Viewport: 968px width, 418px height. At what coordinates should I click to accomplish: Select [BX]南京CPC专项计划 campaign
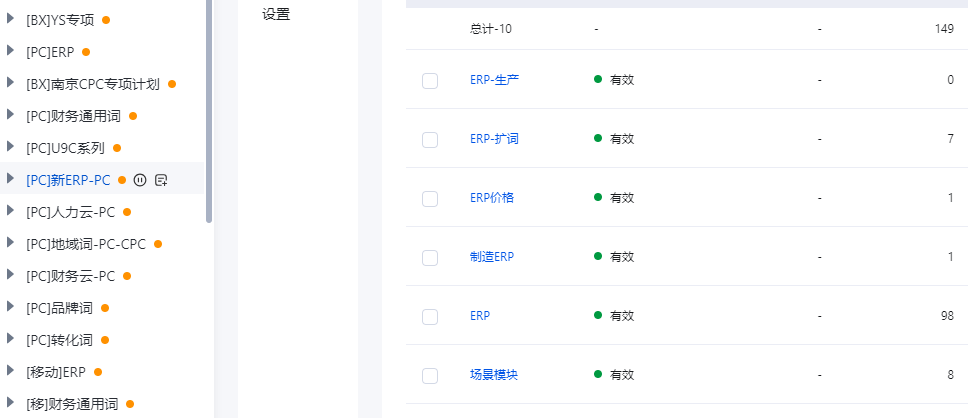coord(93,84)
